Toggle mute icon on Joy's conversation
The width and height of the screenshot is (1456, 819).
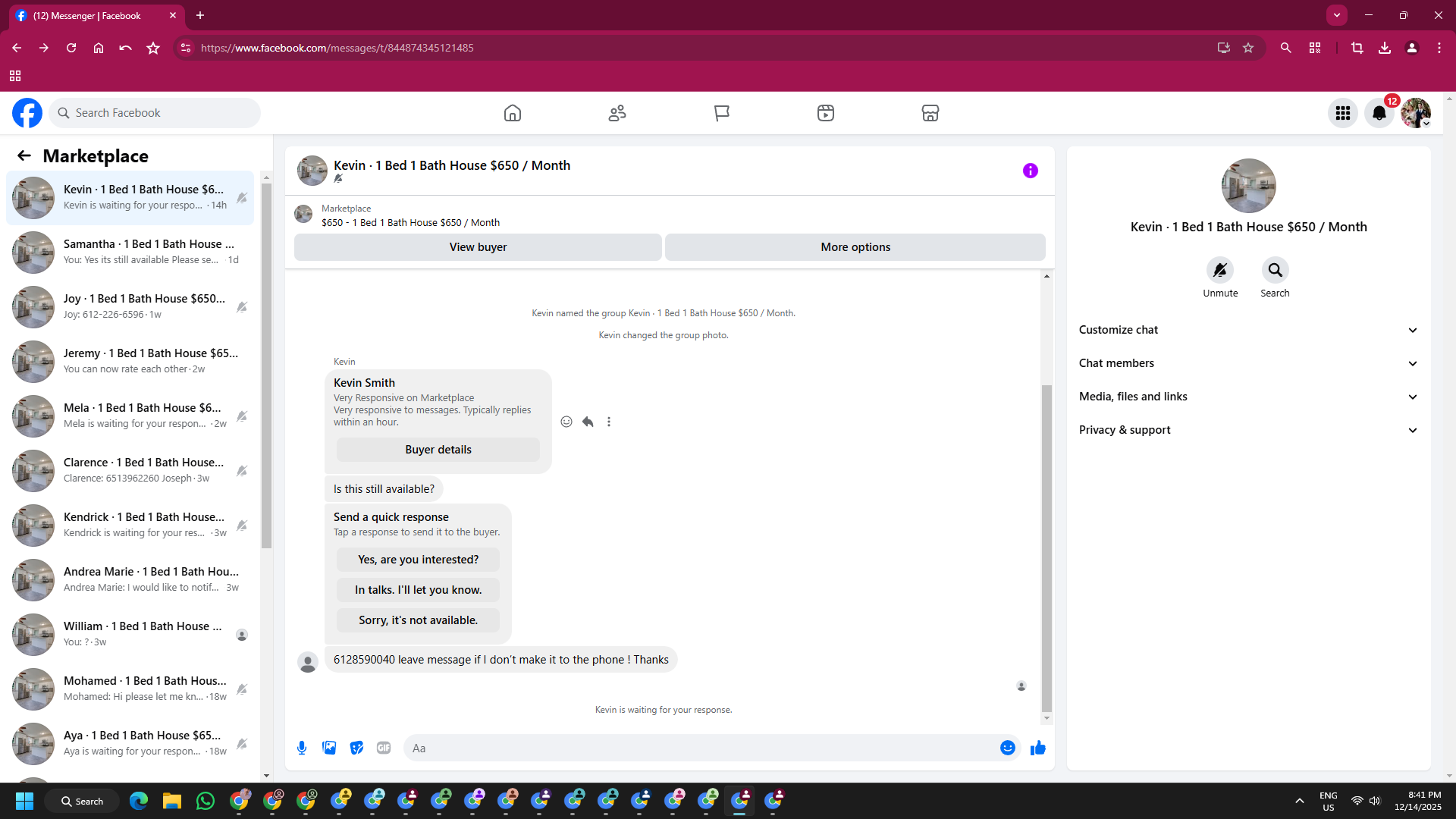[x=242, y=307]
